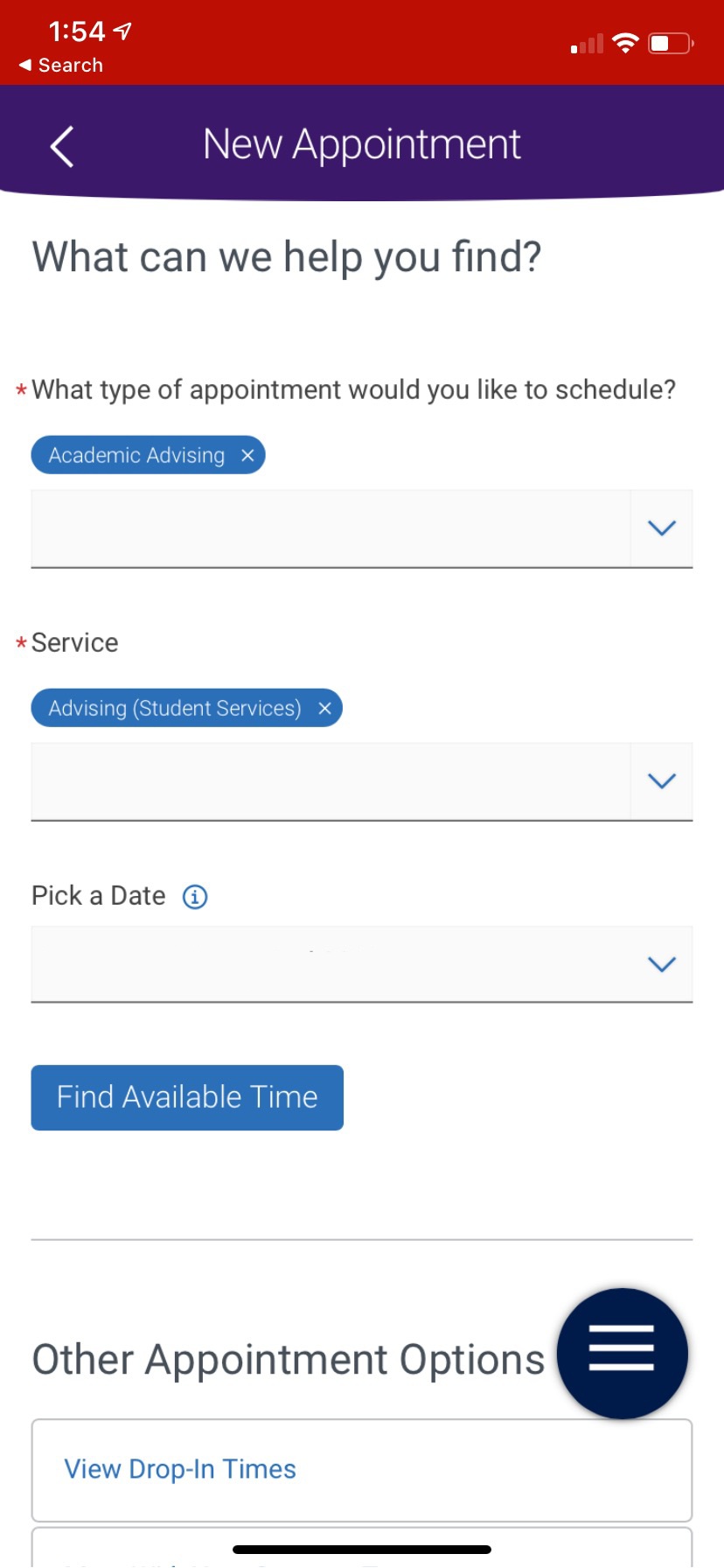Tap the back arrow to exit New Appointment

click(61, 147)
